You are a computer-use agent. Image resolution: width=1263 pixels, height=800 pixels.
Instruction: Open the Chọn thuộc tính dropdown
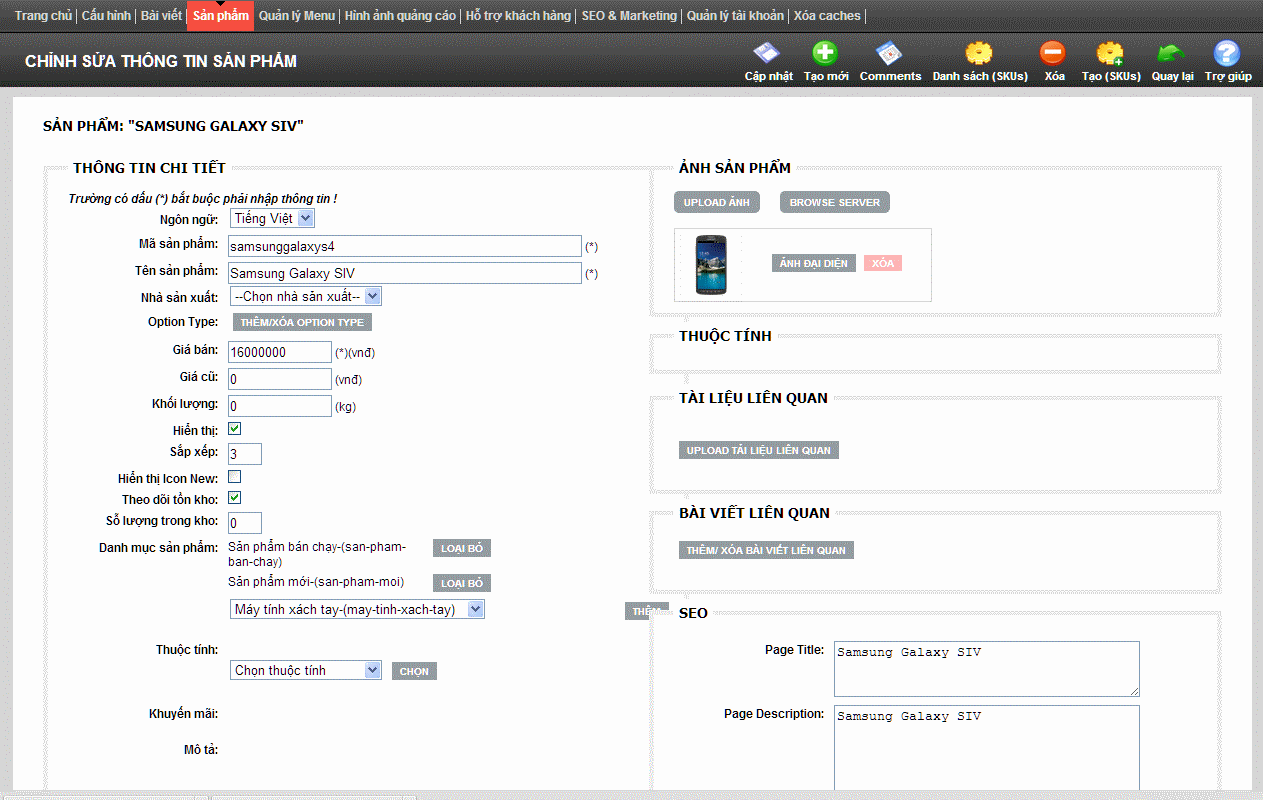[306, 670]
